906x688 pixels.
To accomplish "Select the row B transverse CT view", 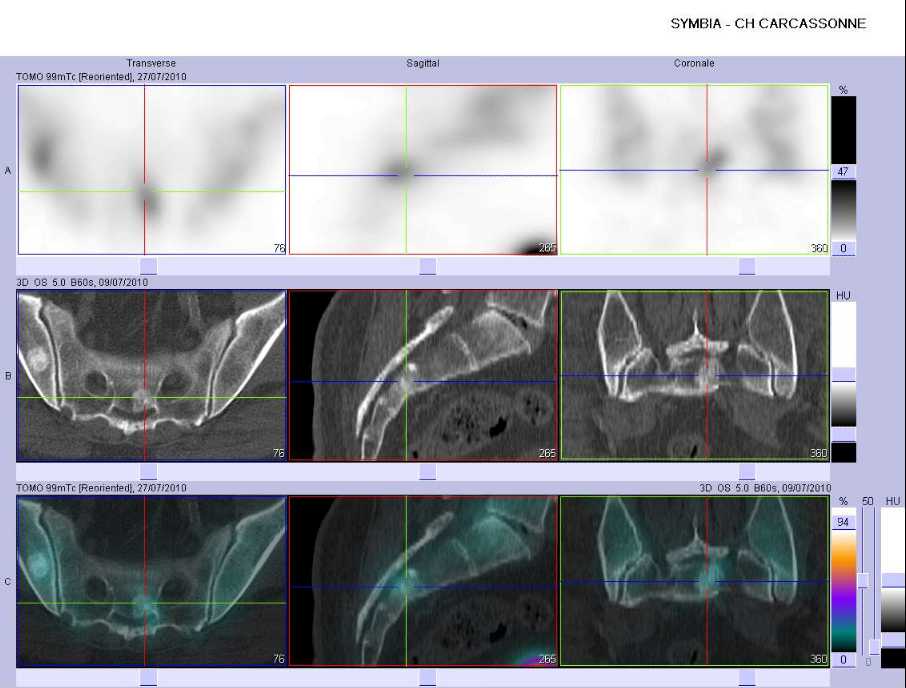I will [151, 375].
